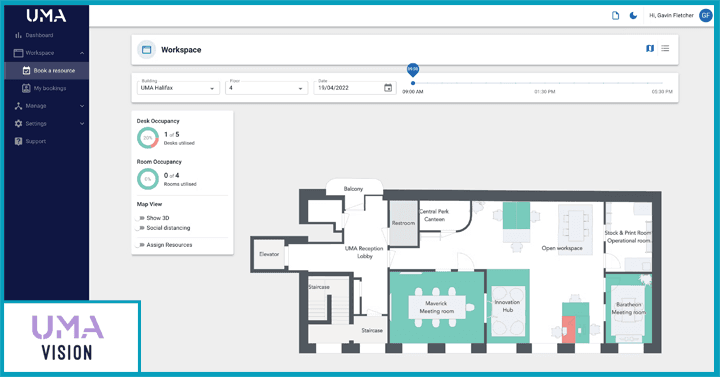Expand the Settings sidebar section
Image resolution: width=720 pixels, height=377 pixels.
[x=47, y=124]
